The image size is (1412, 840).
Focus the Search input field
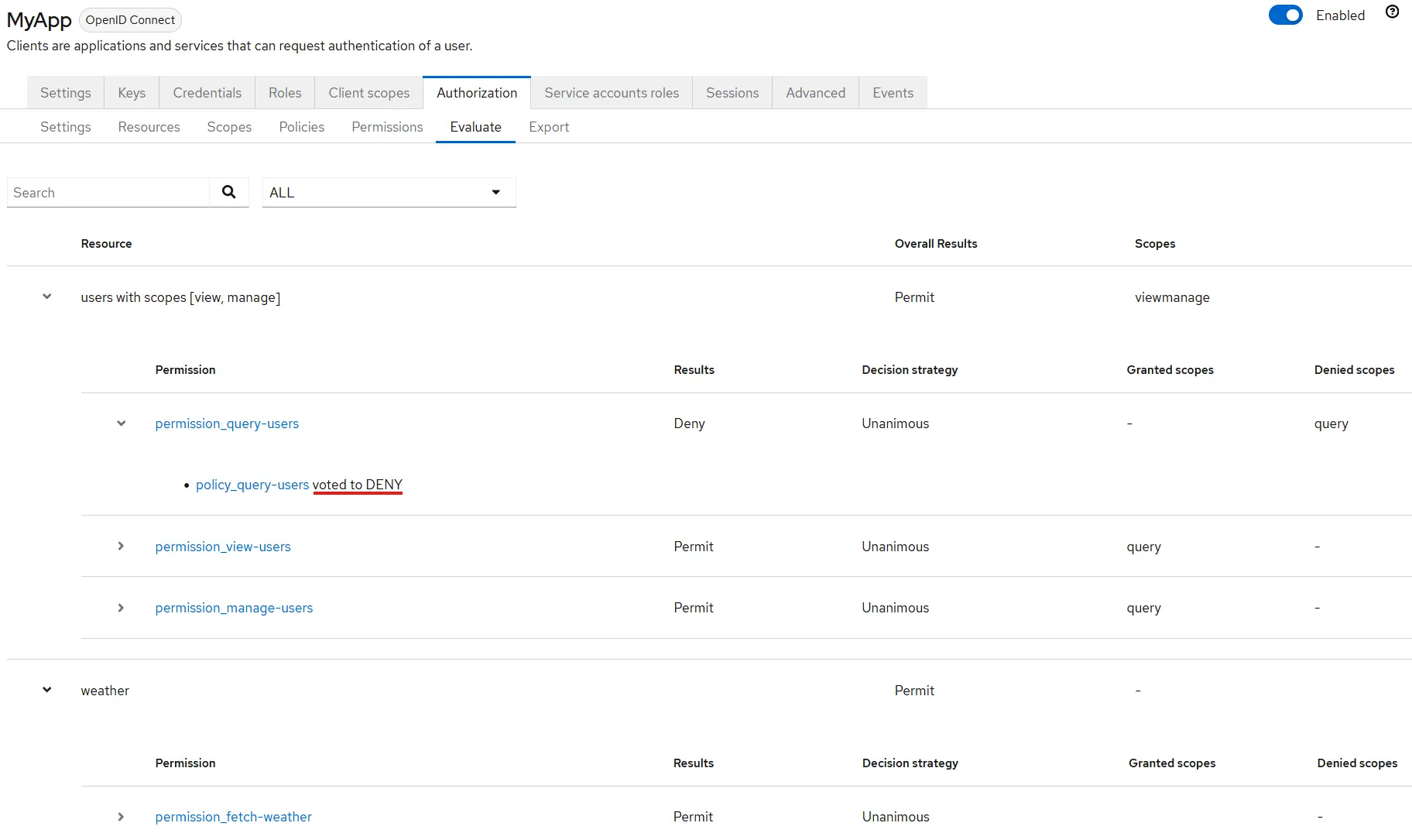[108, 193]
